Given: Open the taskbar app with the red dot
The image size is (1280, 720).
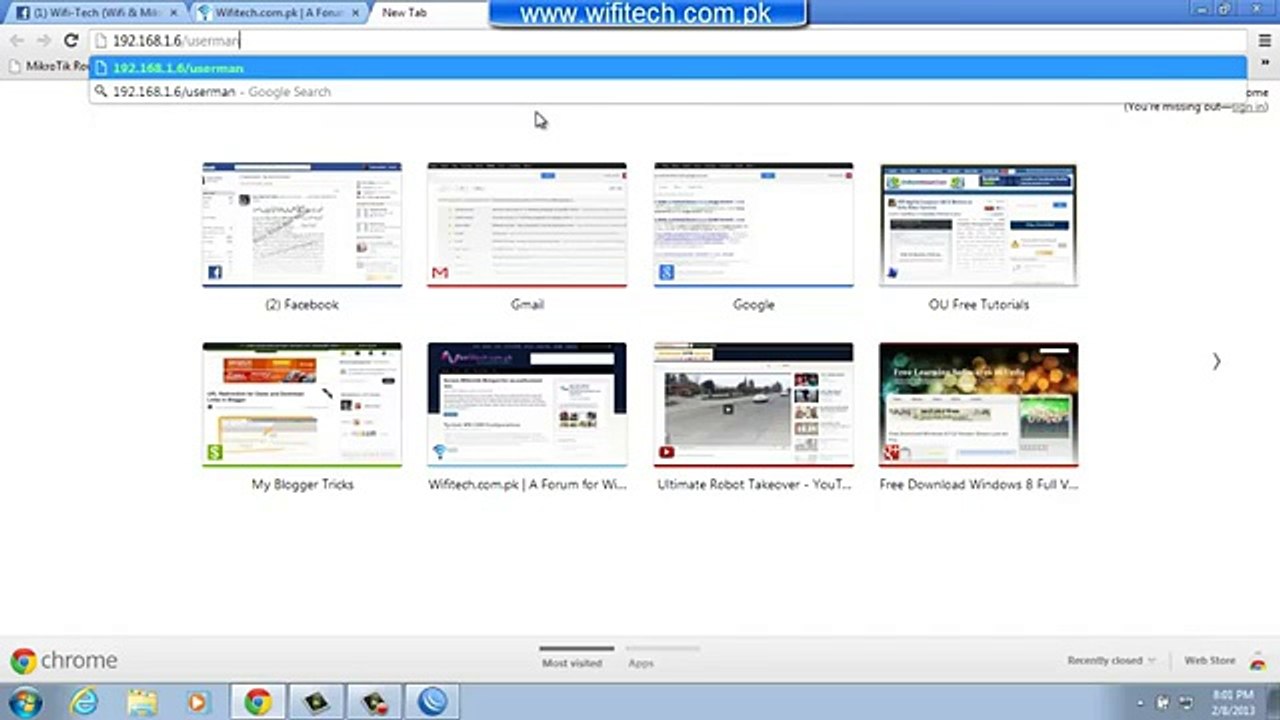Looking at the screenshot, I should coord(375,702).
